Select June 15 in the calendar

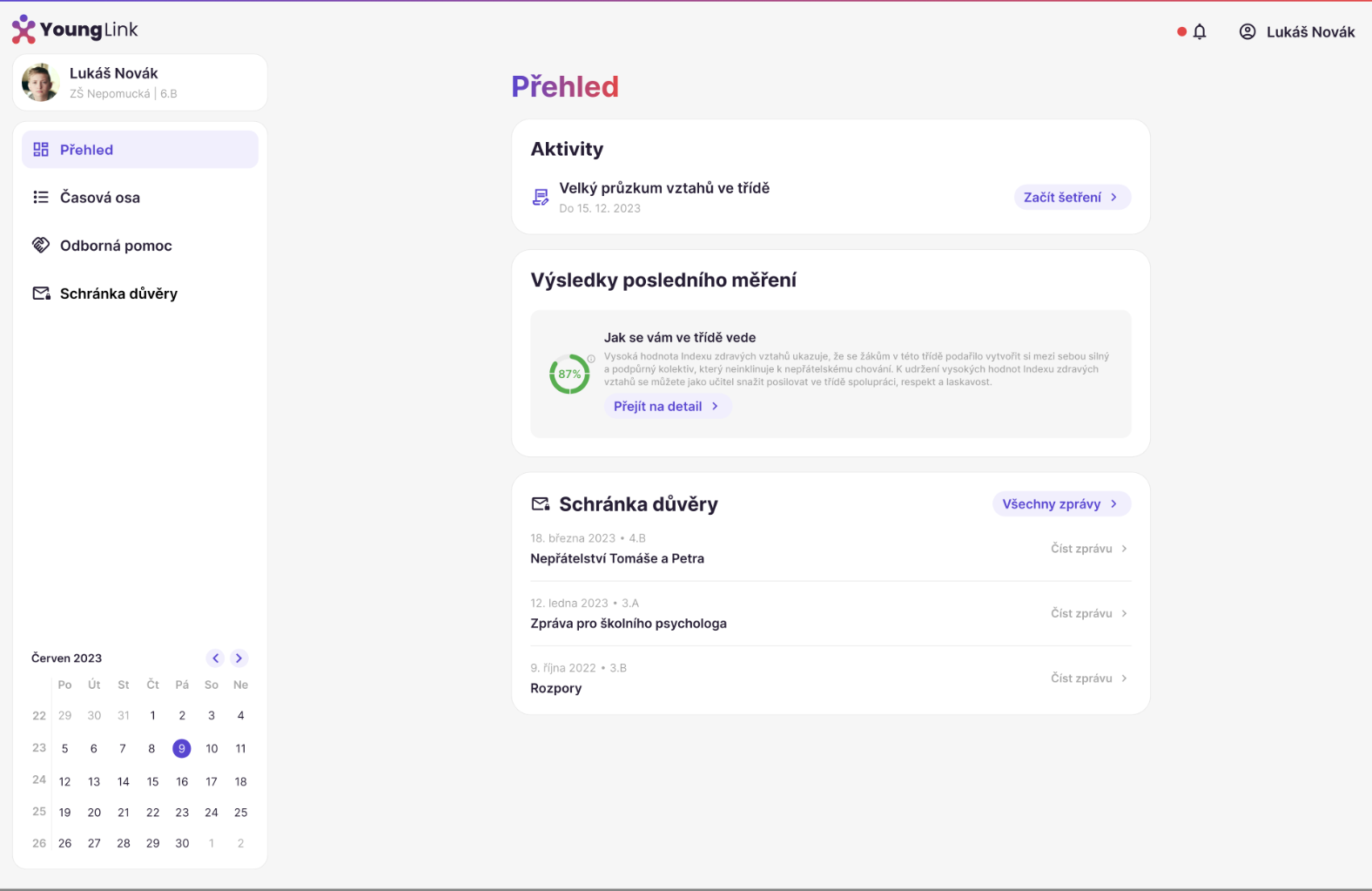(152, 782)
